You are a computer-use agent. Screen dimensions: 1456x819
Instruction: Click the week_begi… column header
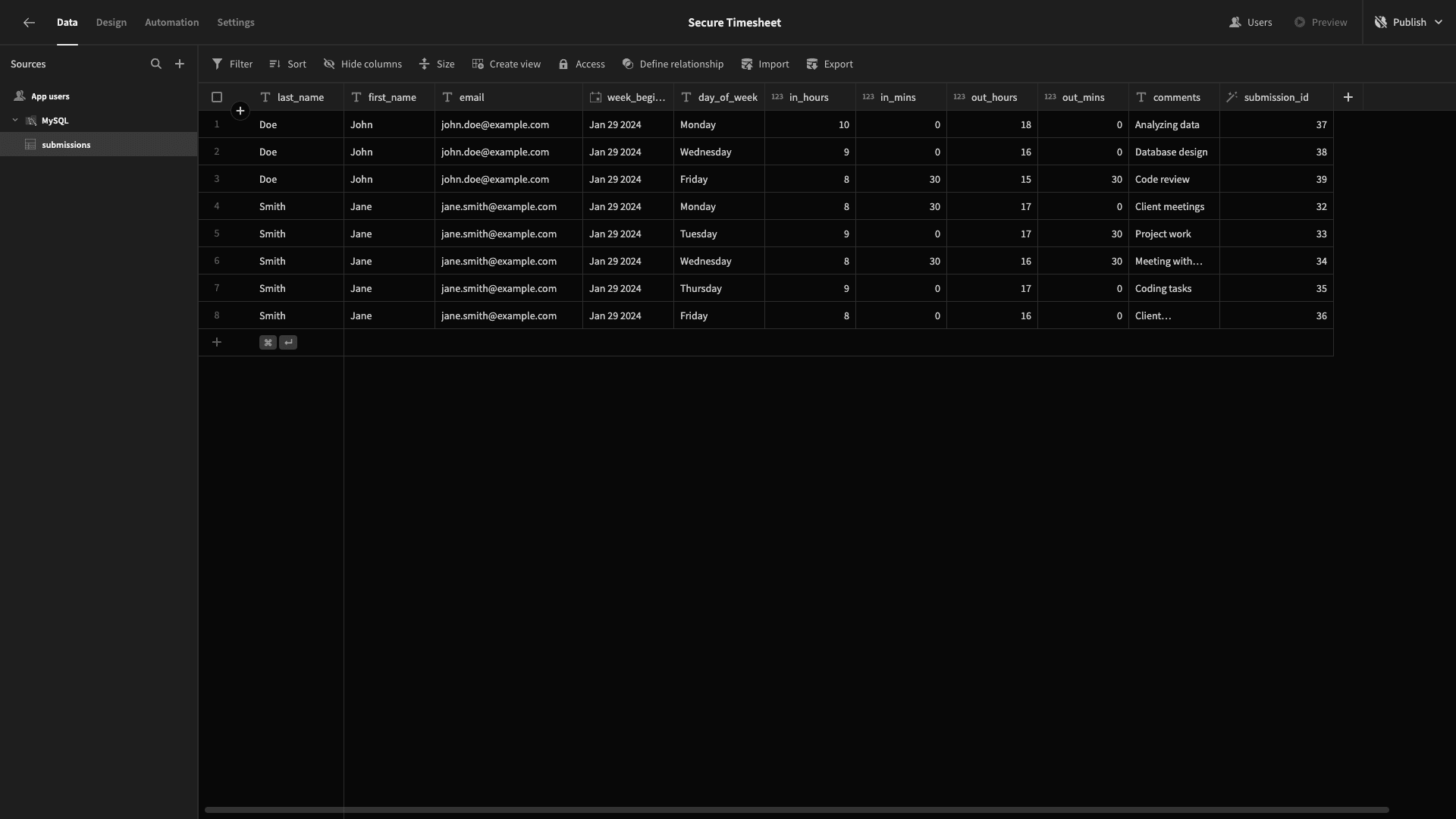point(628,97)
